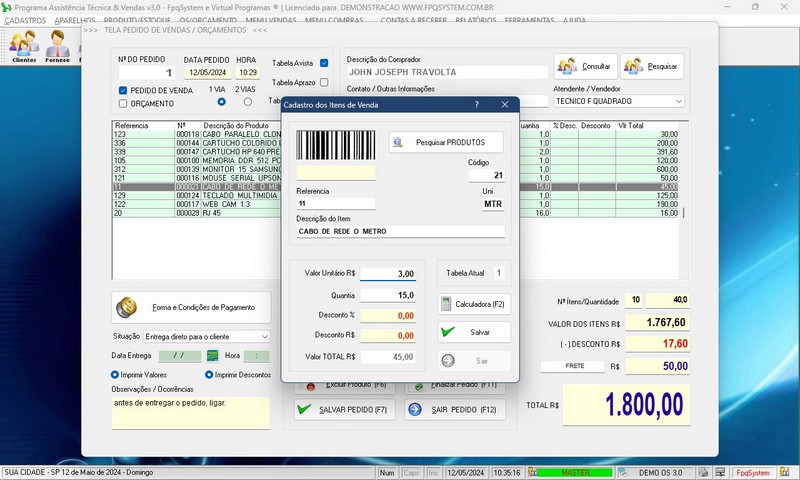Select the Imprimir Descontos radio option

coord(209,375)
